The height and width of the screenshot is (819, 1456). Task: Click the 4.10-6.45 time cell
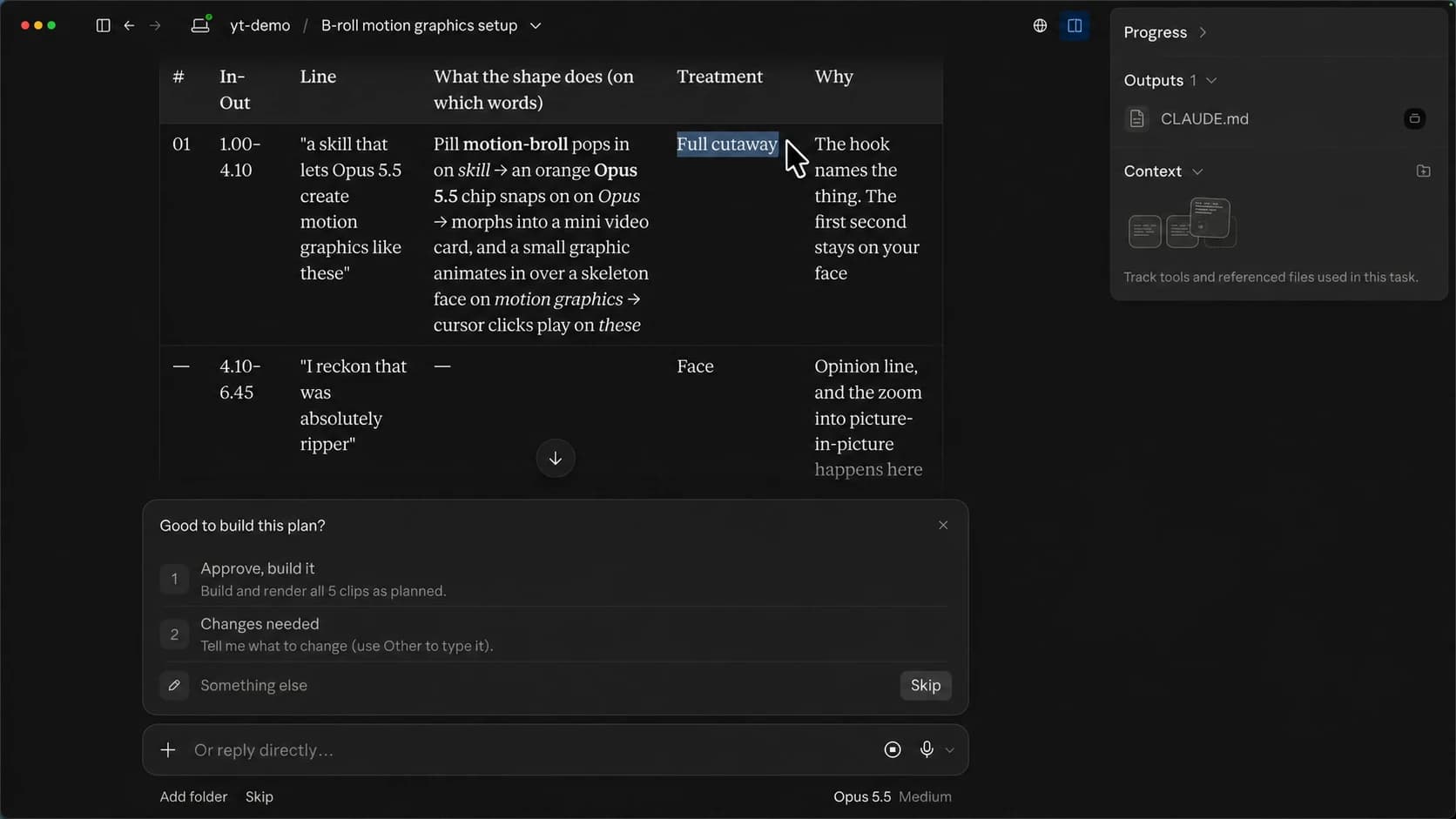[x=239, y=379]
